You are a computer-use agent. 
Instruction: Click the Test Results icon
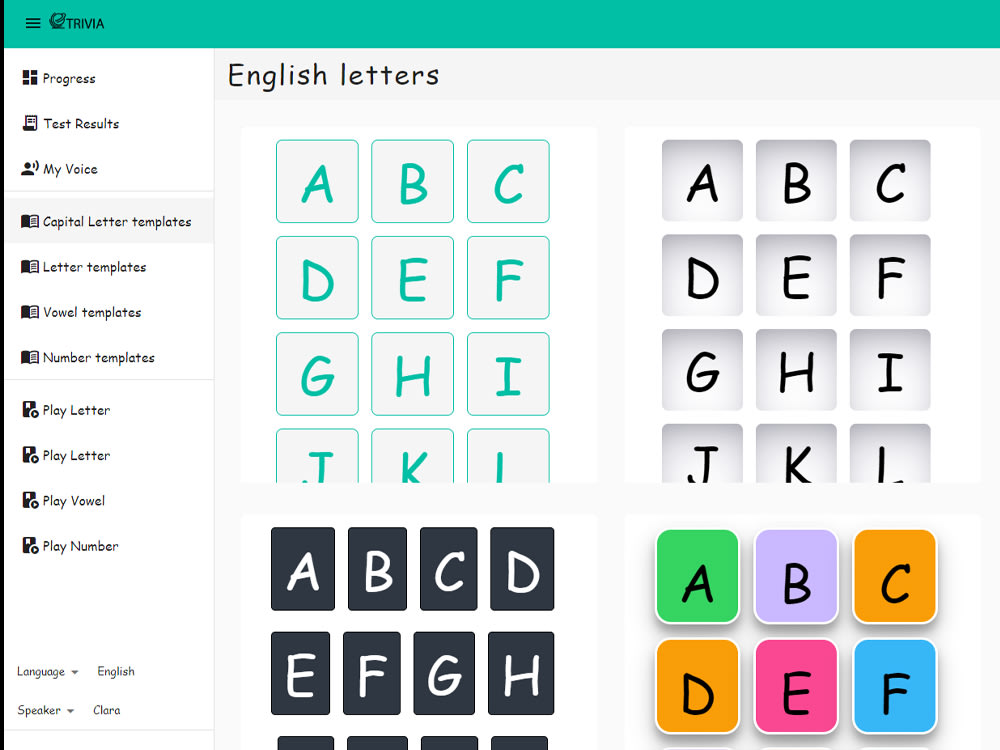[x=29, y=123]
